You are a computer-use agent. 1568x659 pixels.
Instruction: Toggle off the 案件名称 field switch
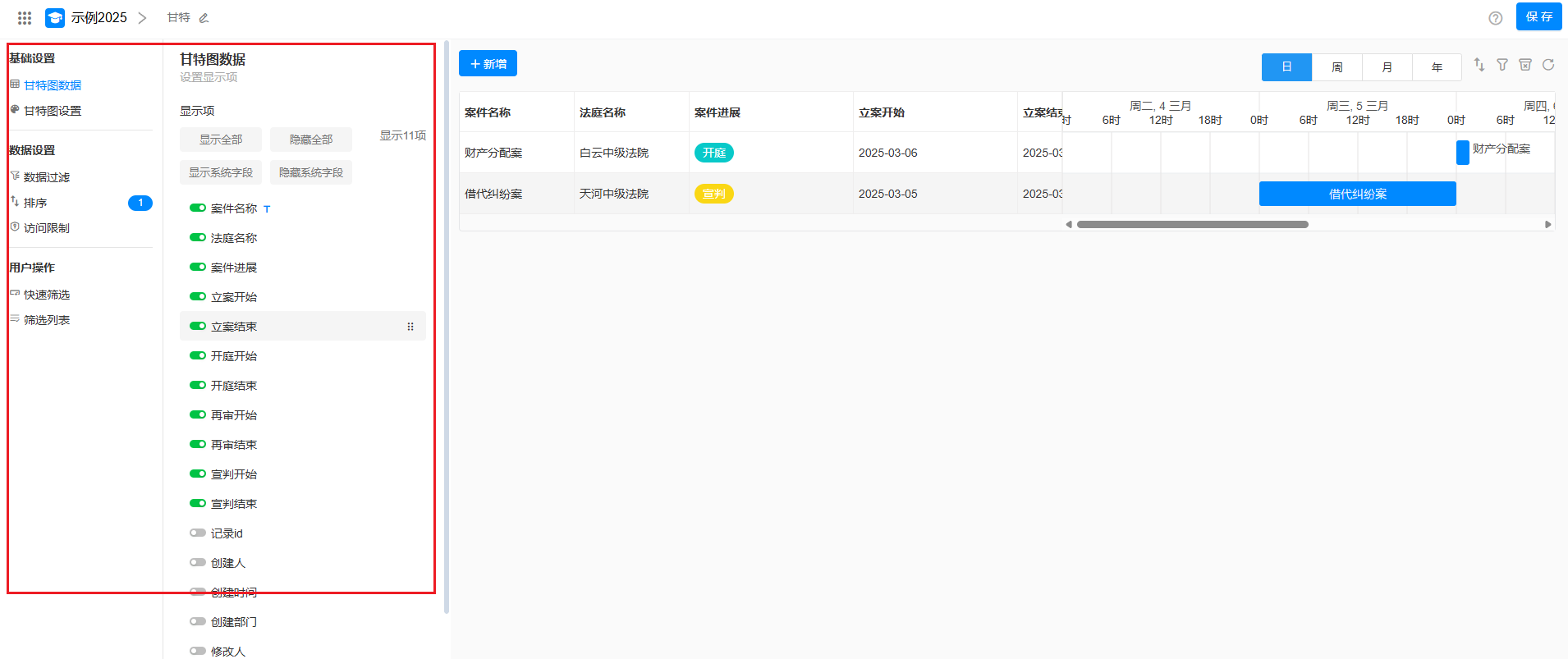tap(197, 208)
